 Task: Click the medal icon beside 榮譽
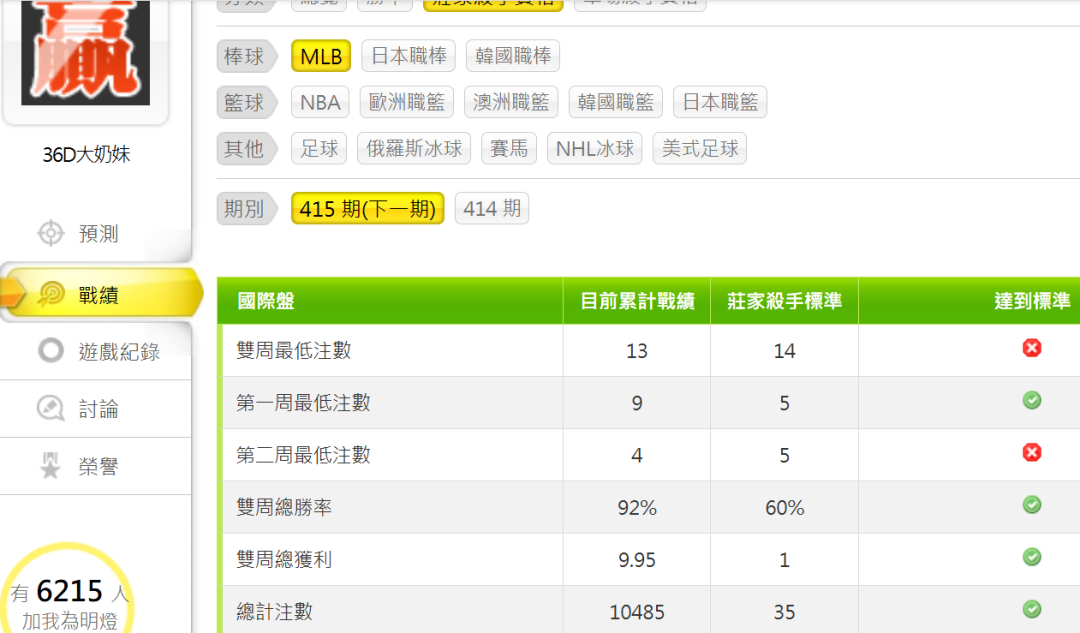(50, 466)
